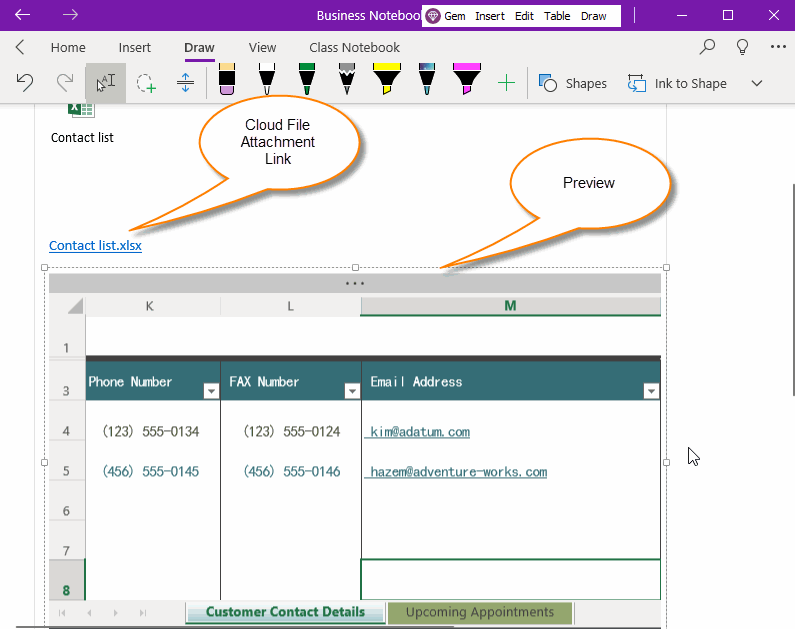The width and height of the screenshot is (795, 629).
Task: Pick the yellow highlighter
Action: (x=387, y=79)
